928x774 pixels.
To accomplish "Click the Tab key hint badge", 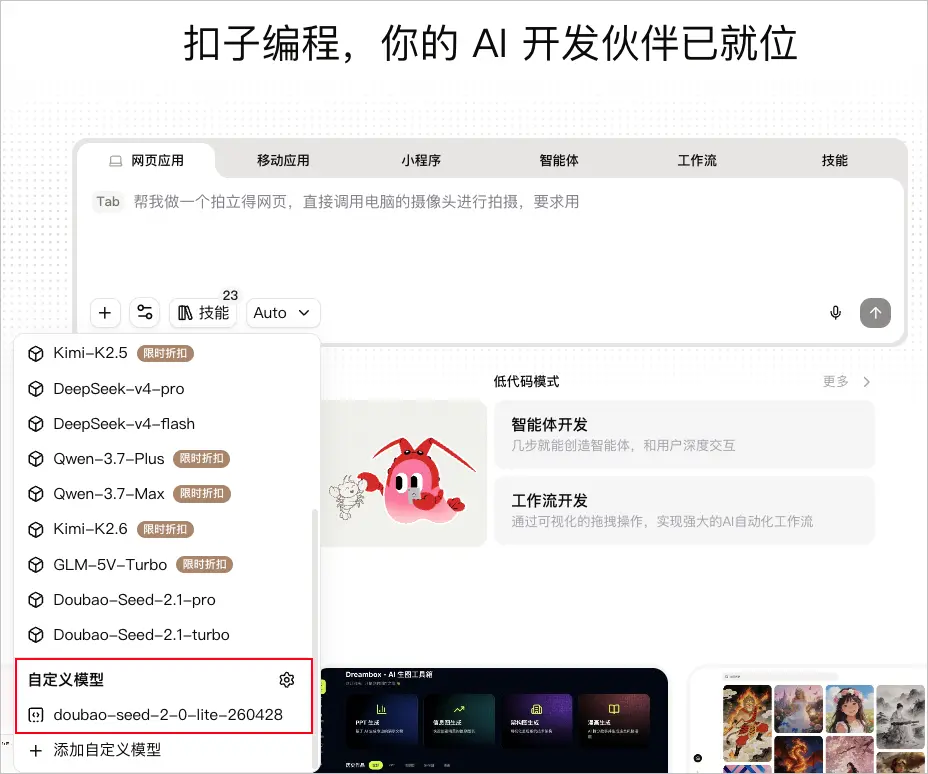I will click(108, 202).
